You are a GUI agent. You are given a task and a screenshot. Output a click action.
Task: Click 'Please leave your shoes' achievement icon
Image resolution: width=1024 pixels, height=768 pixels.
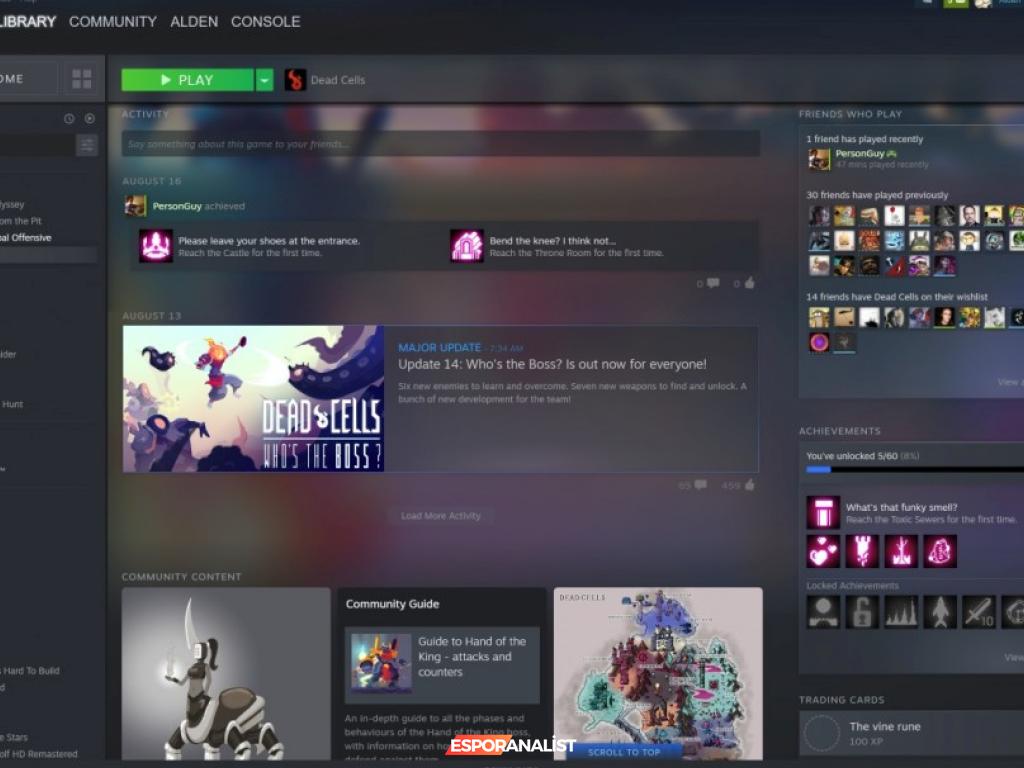[x=156, y=246]
